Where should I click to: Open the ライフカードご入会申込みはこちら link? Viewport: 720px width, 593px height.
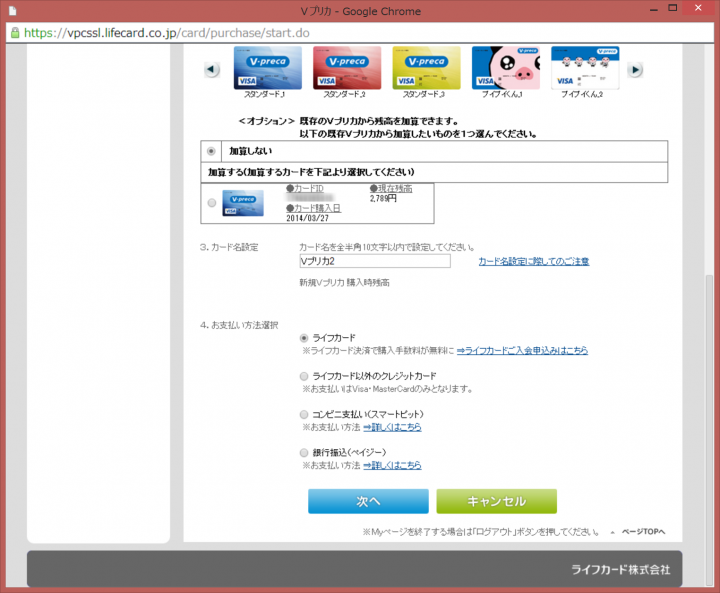[522, 350]
